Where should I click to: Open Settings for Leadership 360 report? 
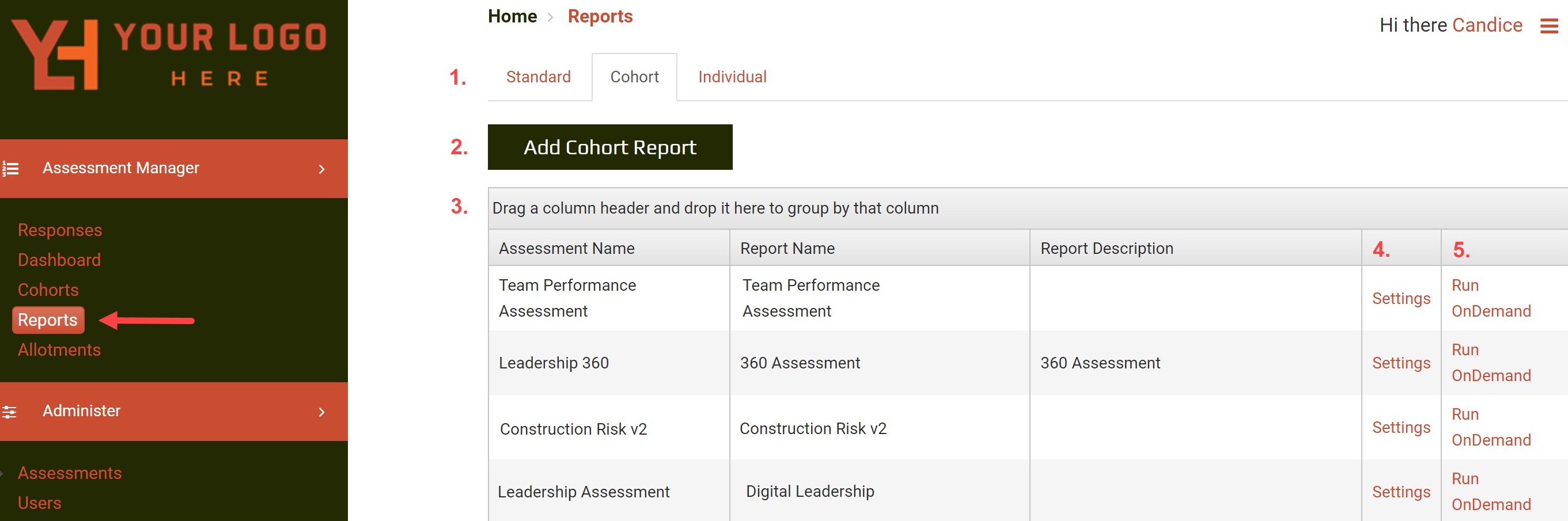pyautogui.click(x=1400, y=363)
